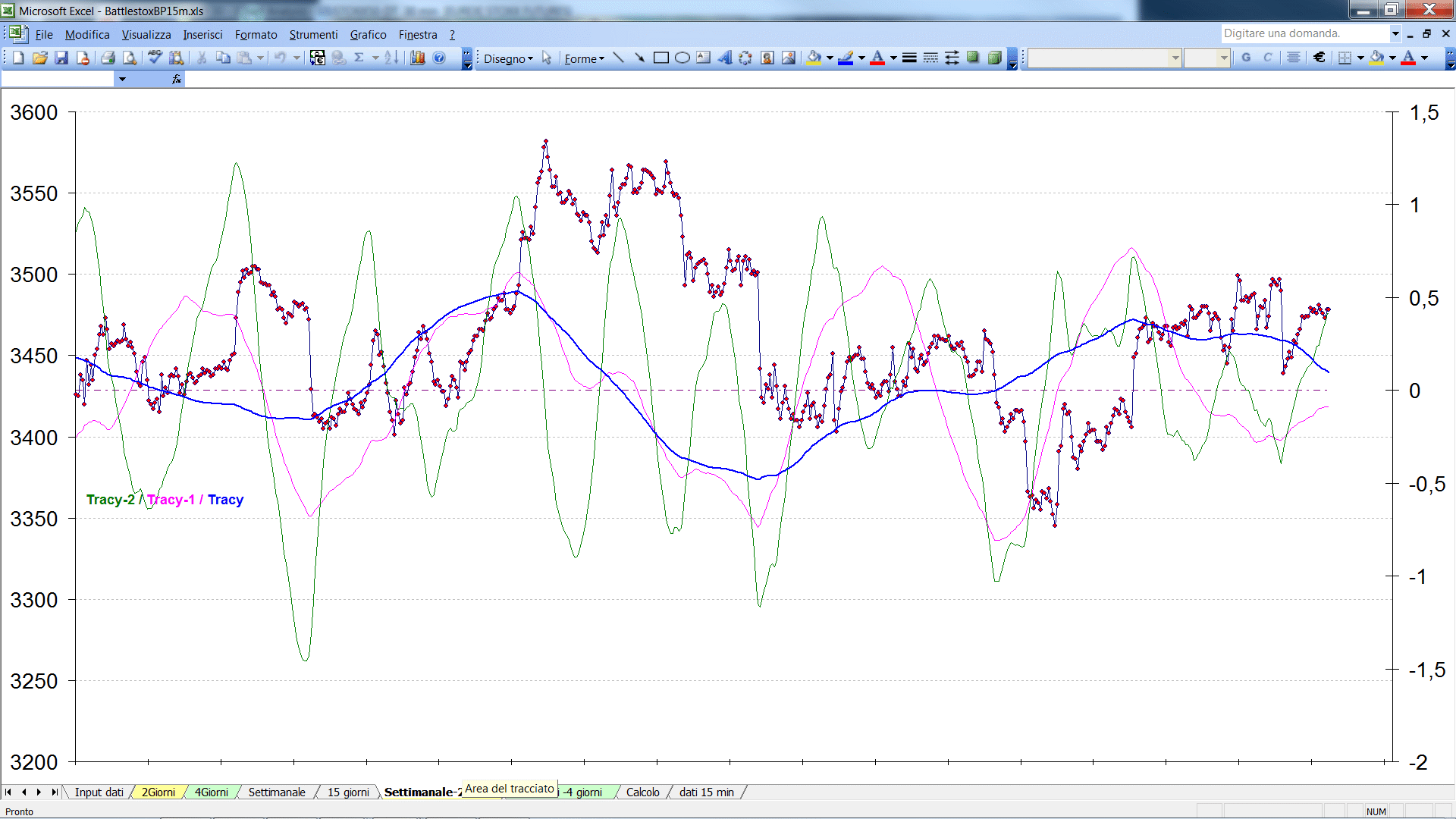Click the insert function fx button
This screenshot has height=819, width=1456.
pos(176,79)
